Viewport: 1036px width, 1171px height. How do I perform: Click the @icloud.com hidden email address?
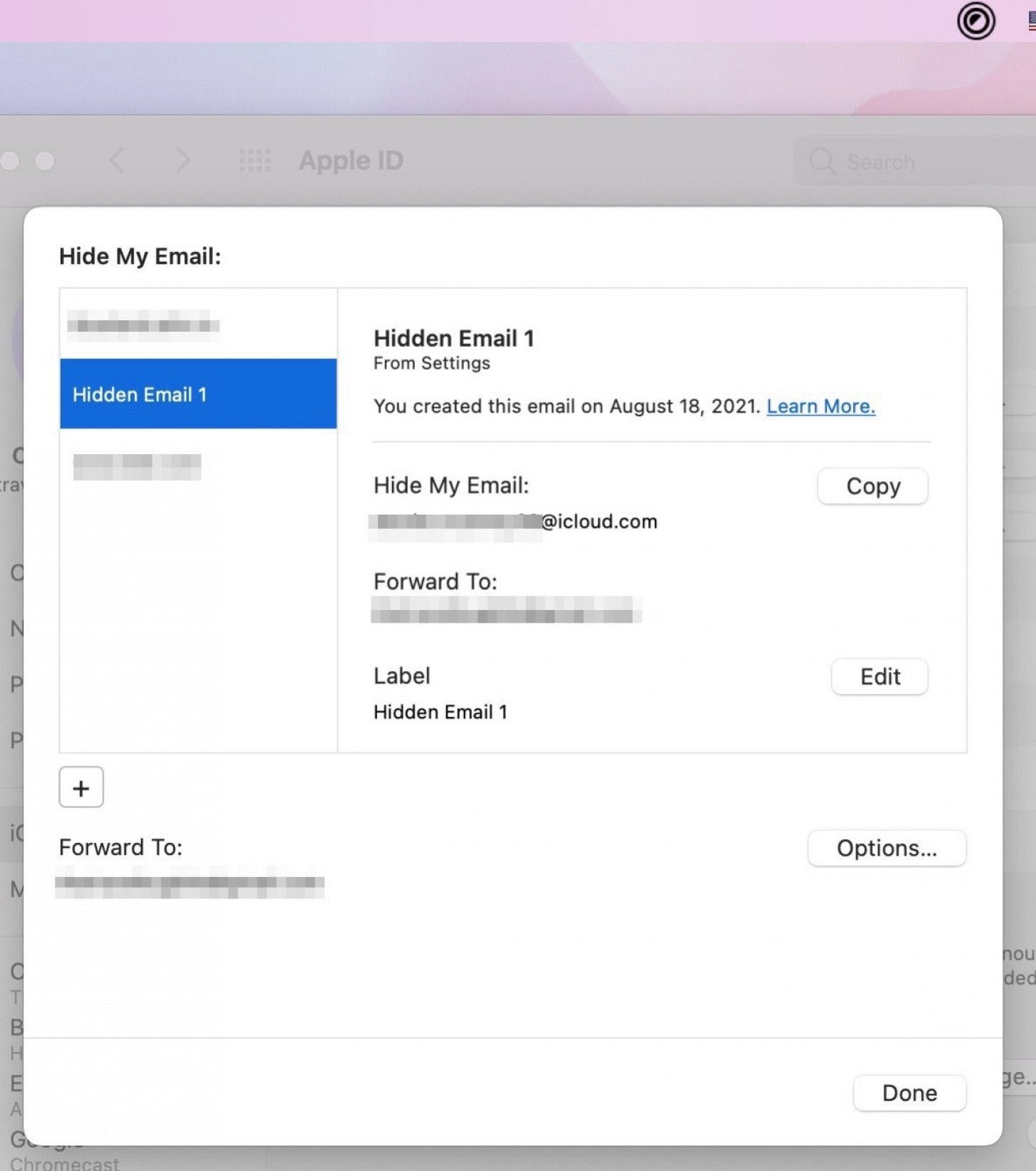[x=514, y=522]
